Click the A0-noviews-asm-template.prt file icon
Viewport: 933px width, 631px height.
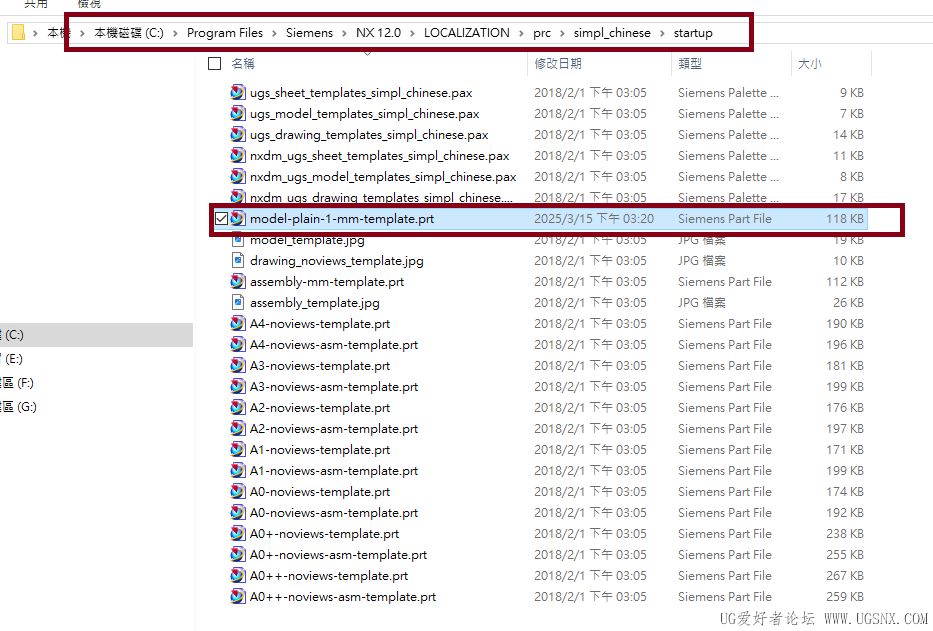click(x=237, y=513)
